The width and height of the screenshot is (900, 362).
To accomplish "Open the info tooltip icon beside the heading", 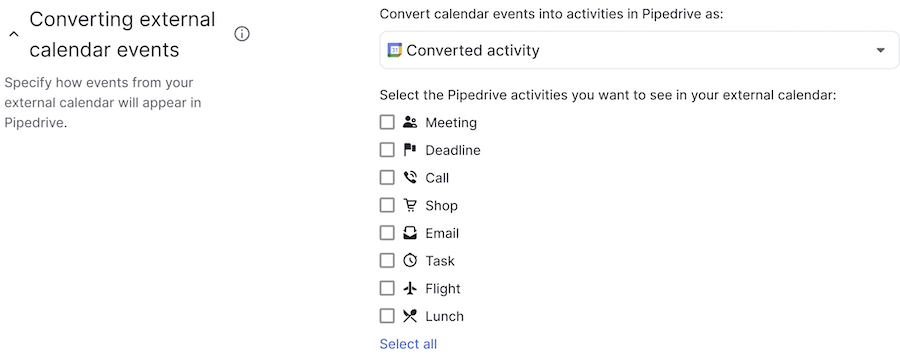I will tap(242, 34).
